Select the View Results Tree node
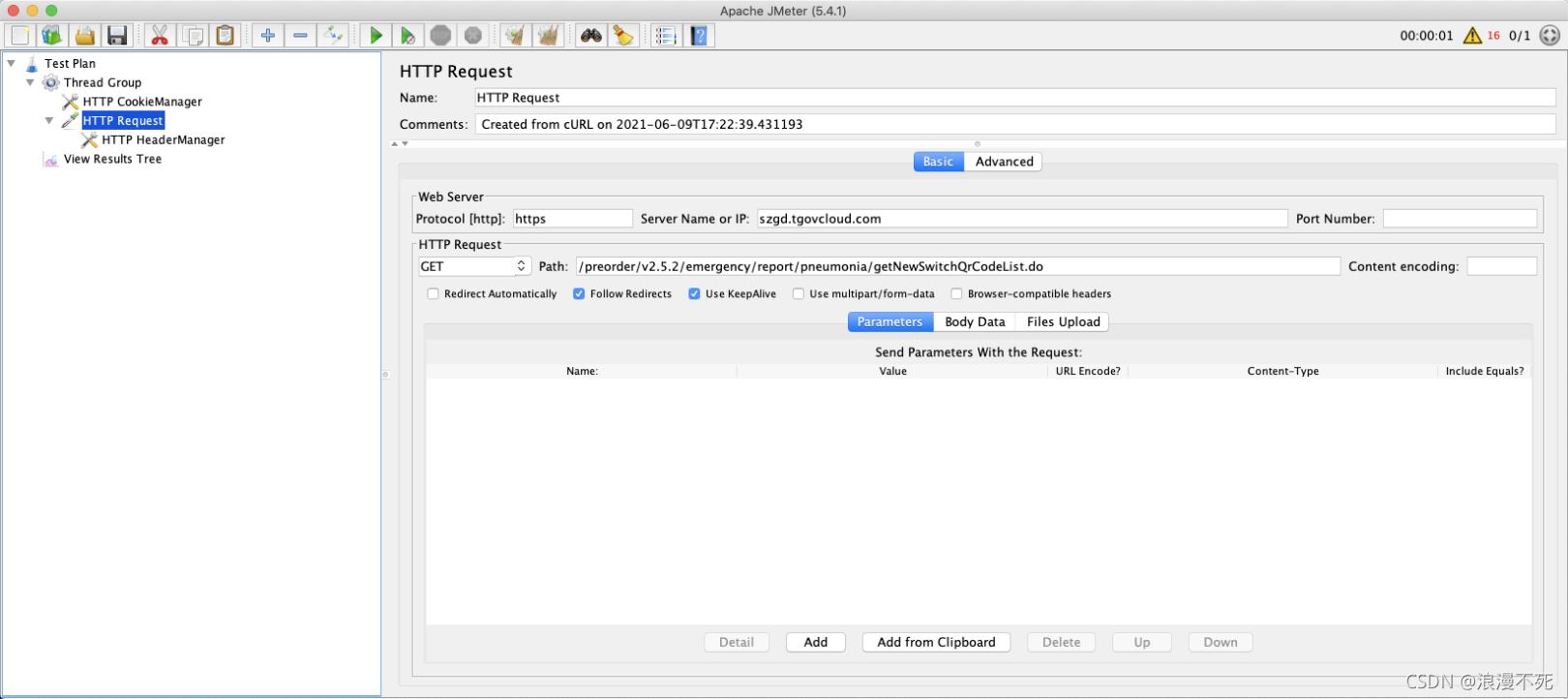 (x=112, y=160)
